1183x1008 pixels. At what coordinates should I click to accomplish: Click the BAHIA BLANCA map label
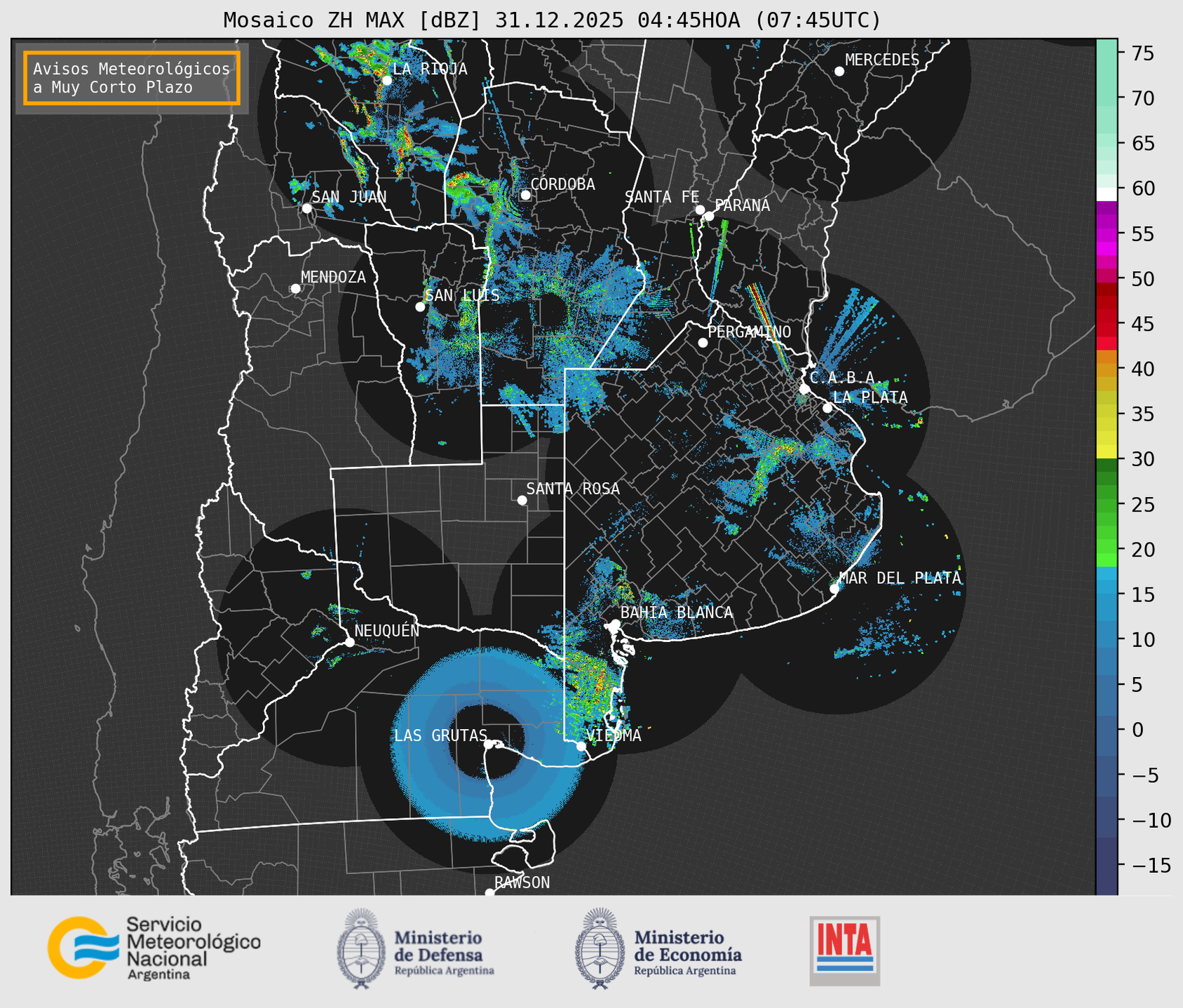[677, 613]
